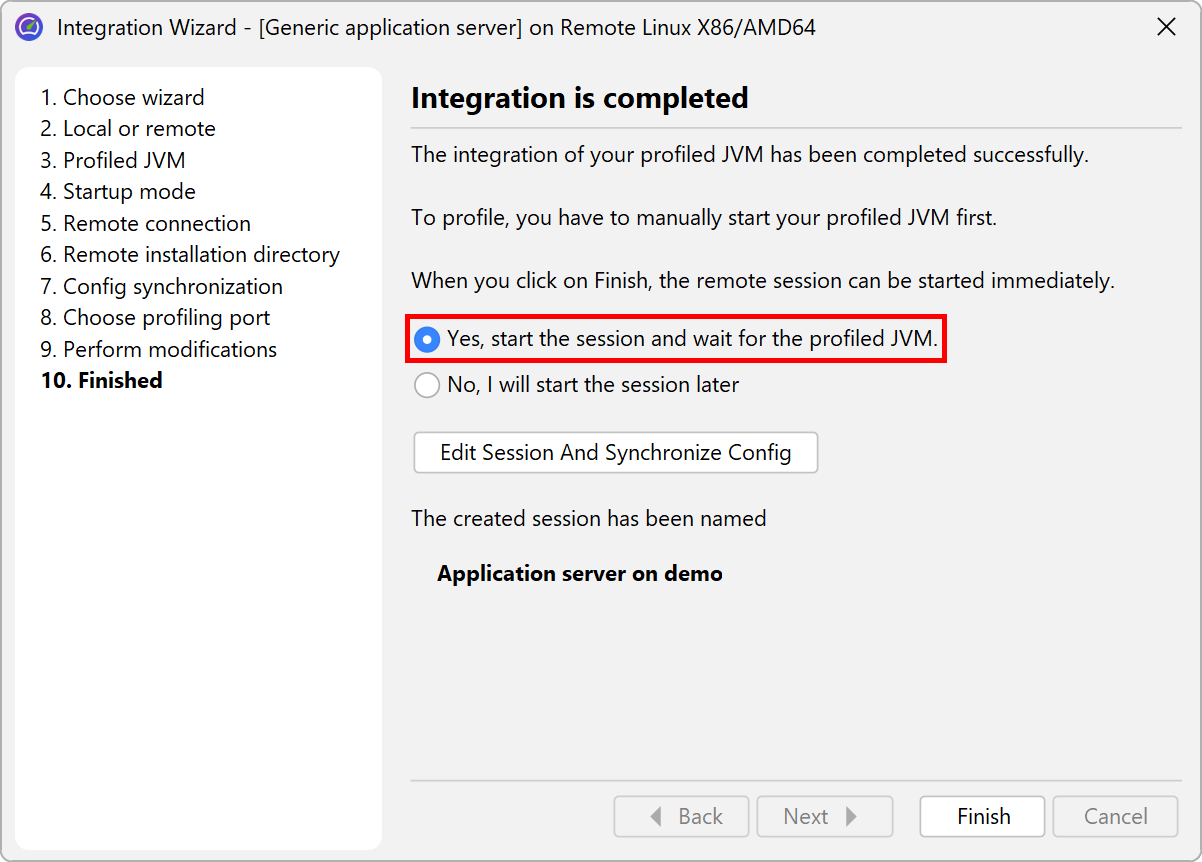Jump to step 4 Startup mode
1202x862 pixels.
pyautogui.click(x=117, y=192)
